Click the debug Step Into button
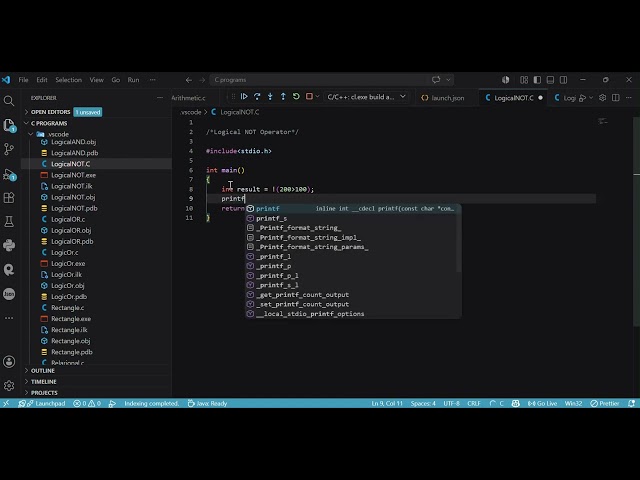The width and height of the screenshot is (640, 480). (270, 97)
